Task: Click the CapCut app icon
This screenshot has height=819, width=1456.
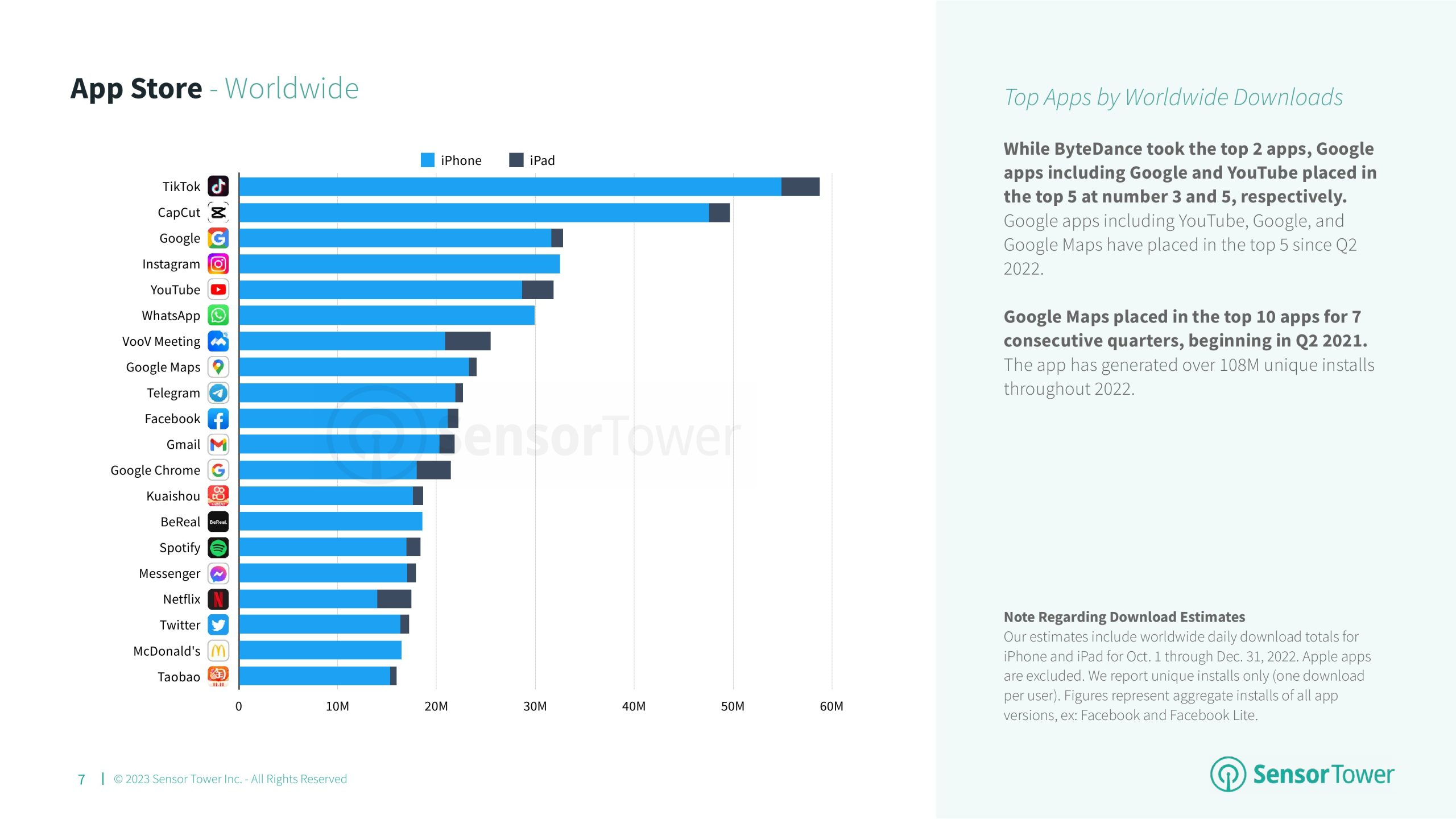Action: [x=218, y=212]
